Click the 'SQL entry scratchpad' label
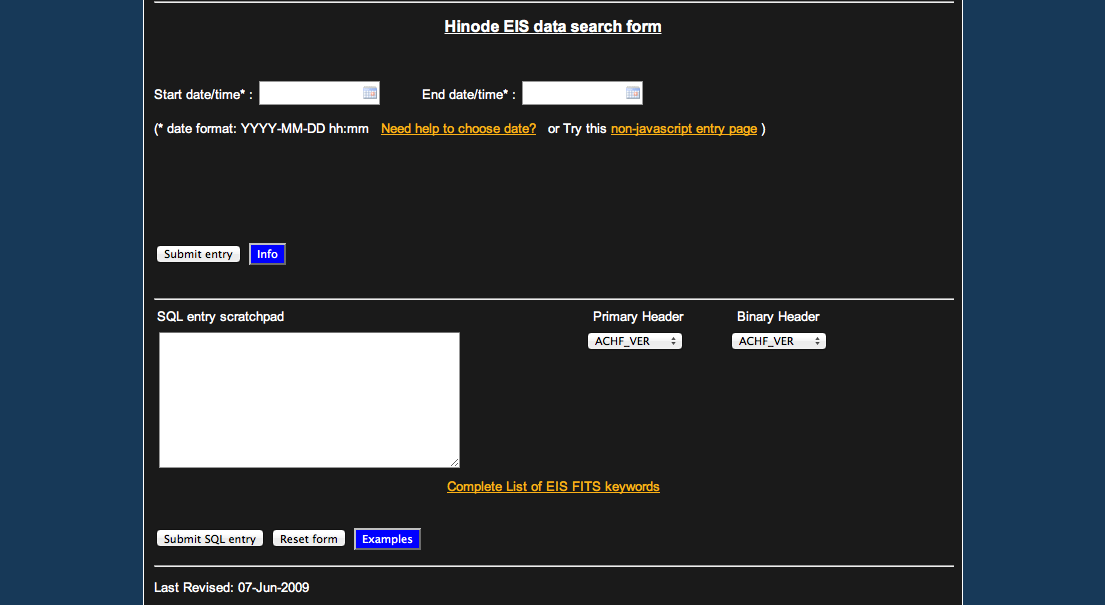This screenshot has width=1105, height=605. coord(220,317)
